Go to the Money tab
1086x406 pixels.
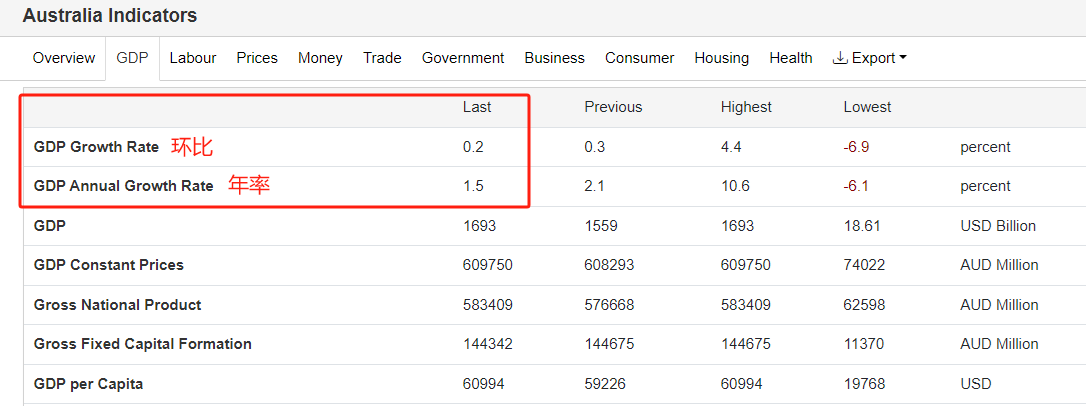coord(320,58)
